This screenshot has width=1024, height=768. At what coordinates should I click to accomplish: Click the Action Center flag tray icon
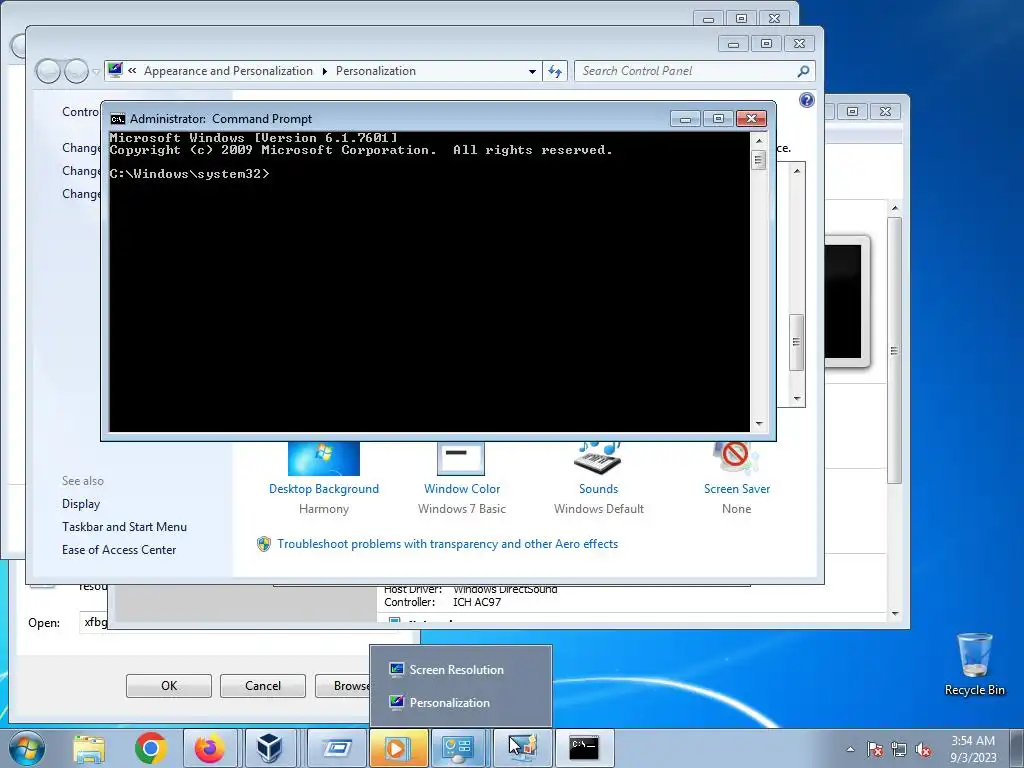tap(875, 749)
